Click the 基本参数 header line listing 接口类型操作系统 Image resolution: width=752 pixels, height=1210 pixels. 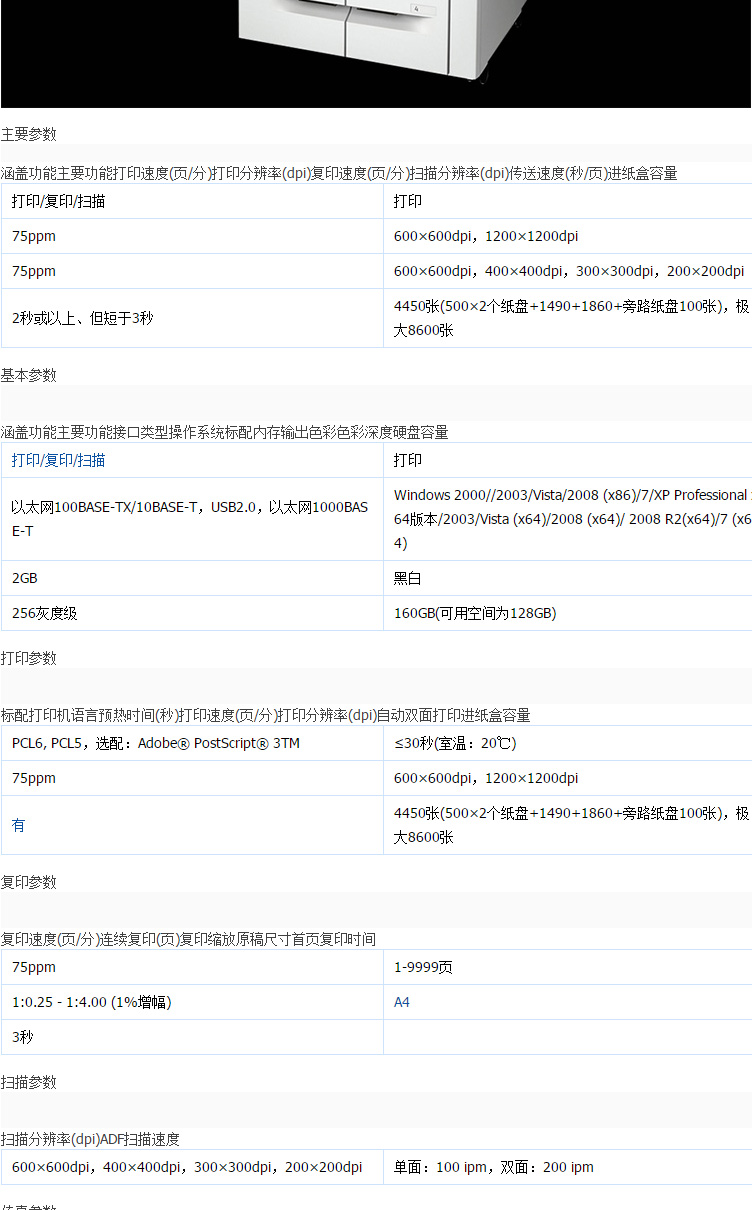[x=224, y=432]
